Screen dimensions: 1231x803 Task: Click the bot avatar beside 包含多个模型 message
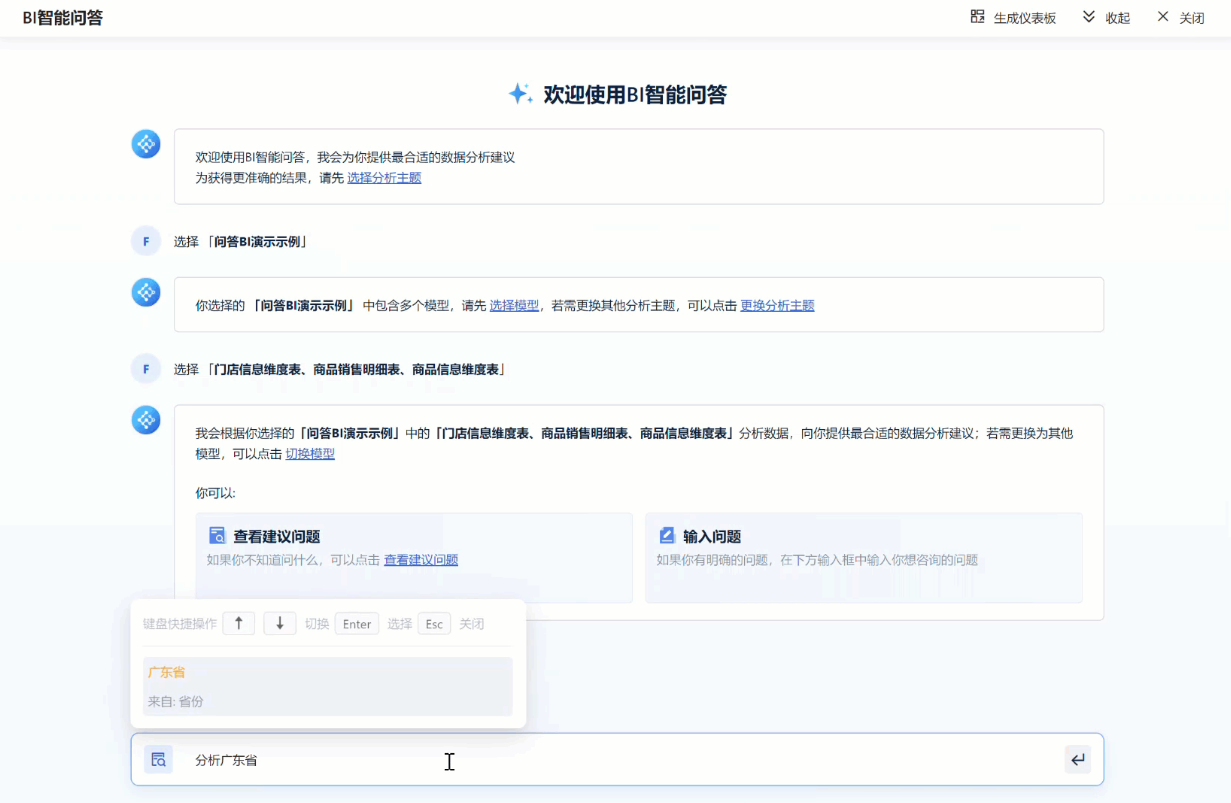(x=147, y=292)
